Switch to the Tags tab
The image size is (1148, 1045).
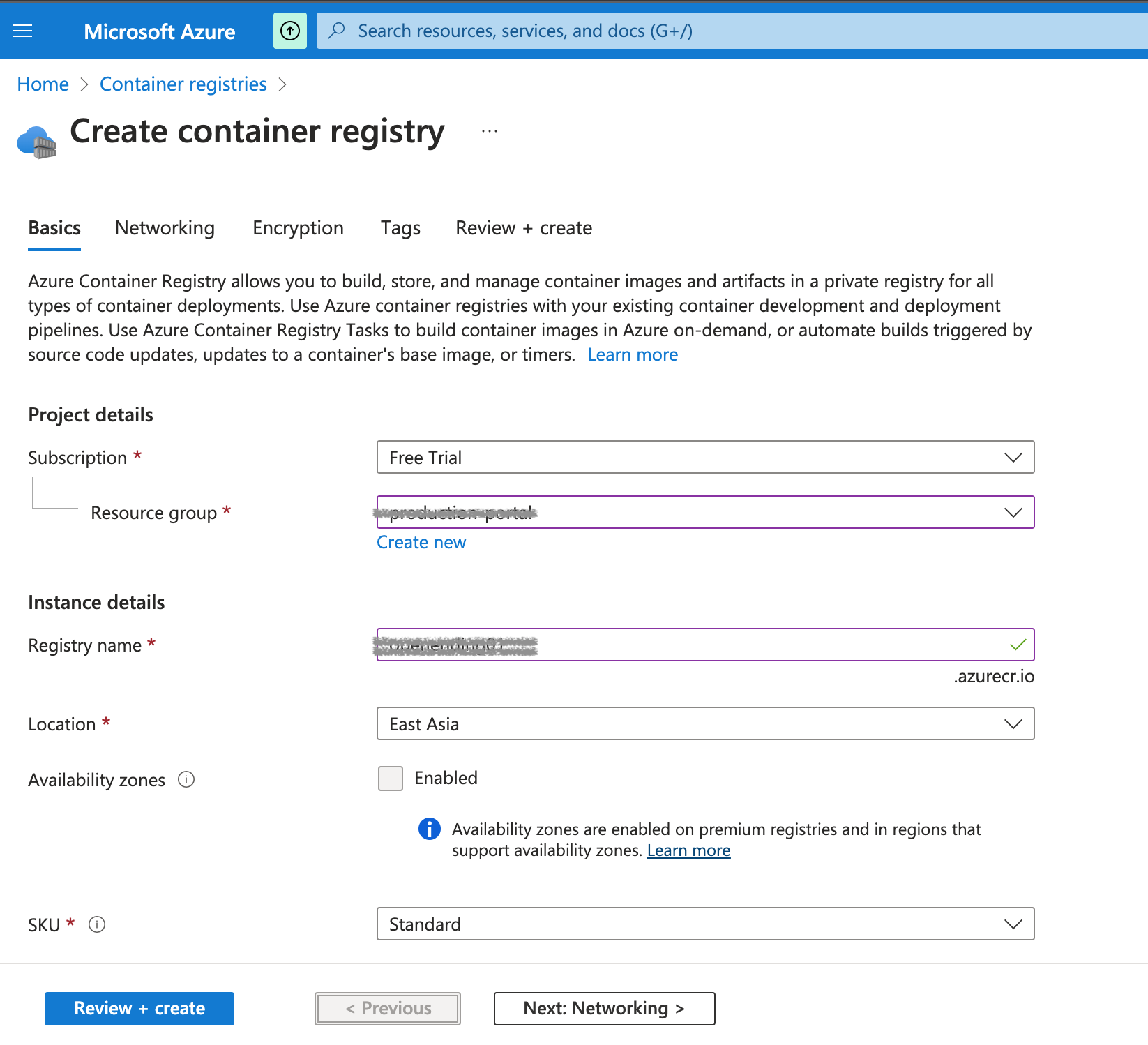click(x=400, y=228)
